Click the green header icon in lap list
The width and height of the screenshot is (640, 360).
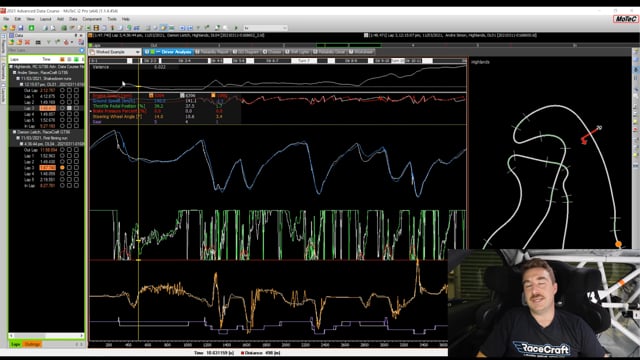click(76, 60)
